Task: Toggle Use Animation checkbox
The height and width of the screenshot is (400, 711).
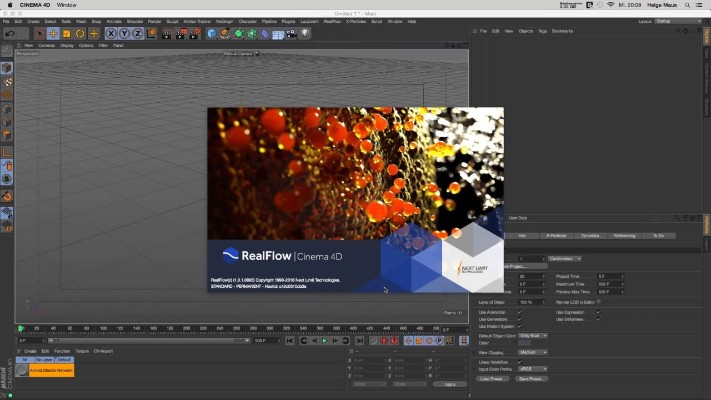Action: click(x=520, y=312)
